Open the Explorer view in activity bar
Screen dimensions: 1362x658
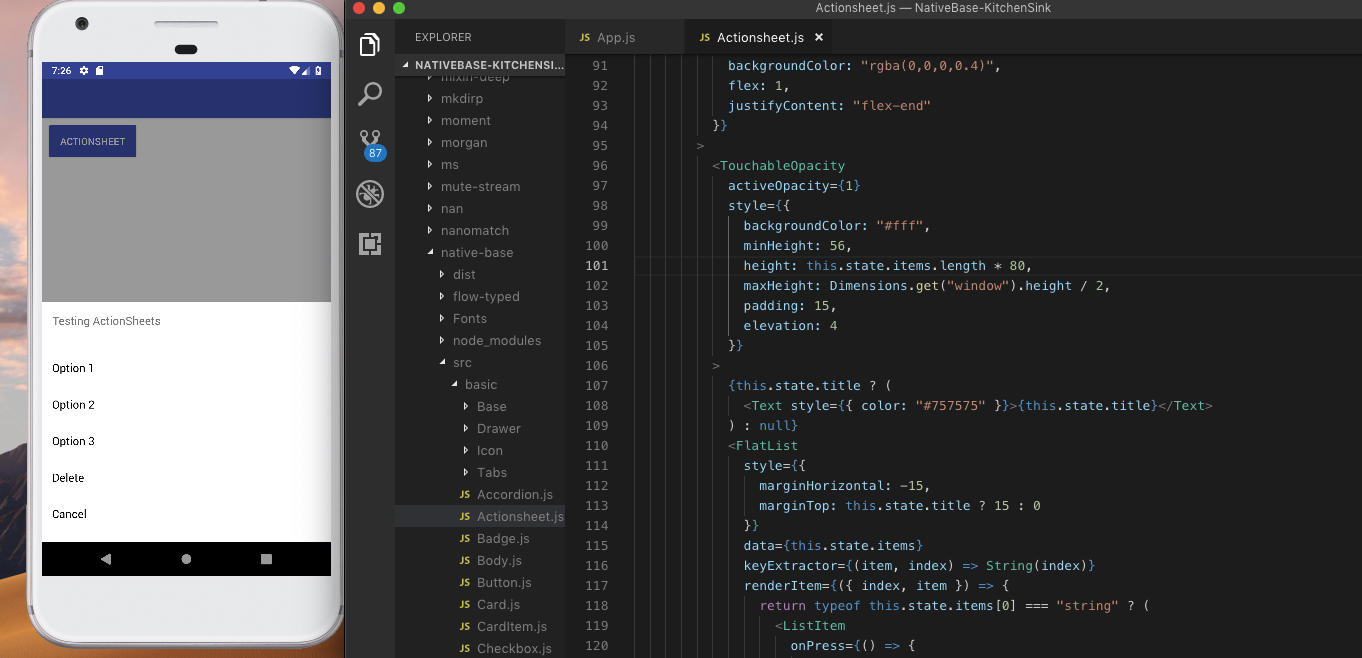click(370, 45)
